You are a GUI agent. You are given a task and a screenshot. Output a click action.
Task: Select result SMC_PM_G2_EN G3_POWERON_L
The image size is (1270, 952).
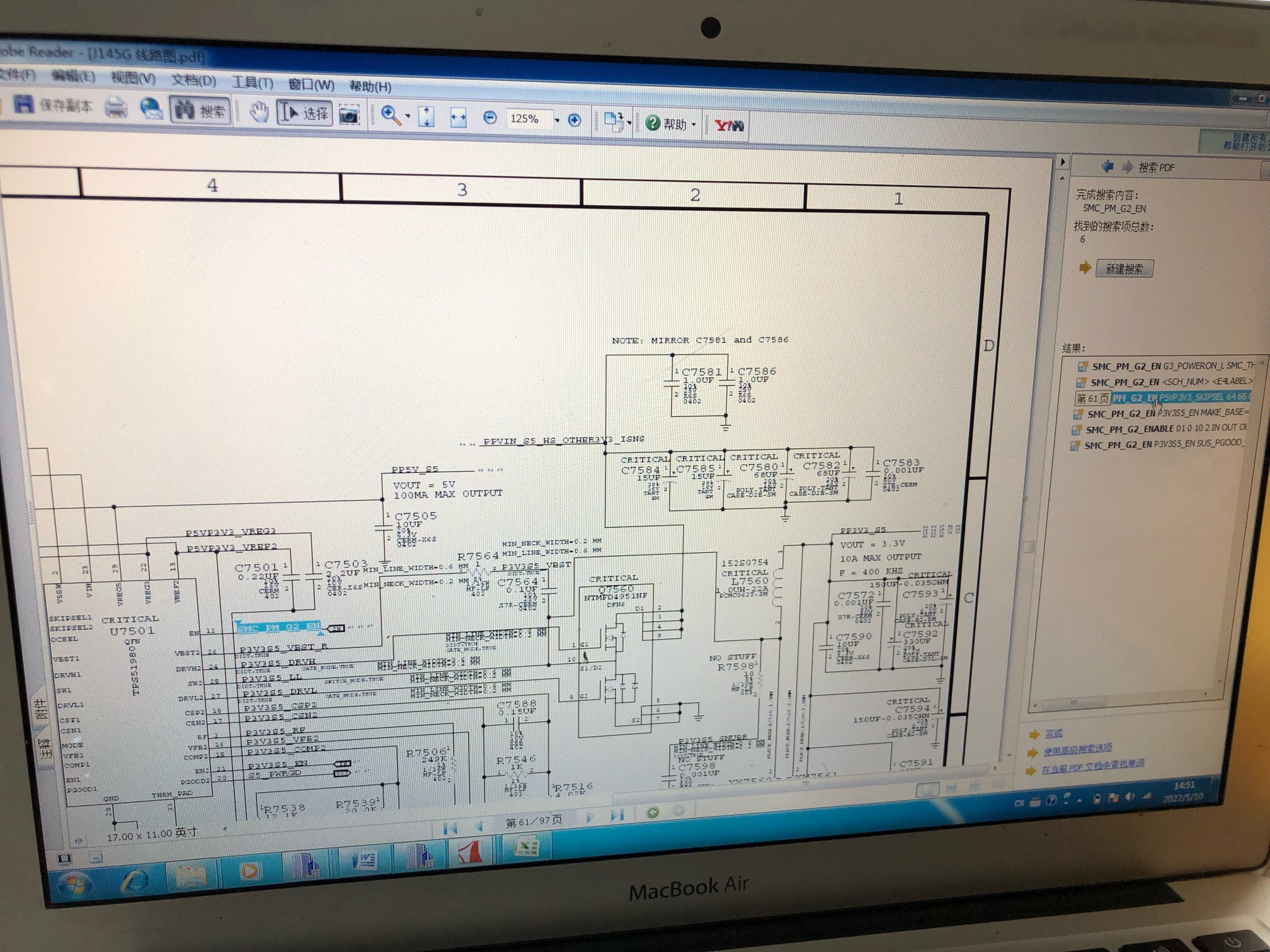click(1167, 366)
